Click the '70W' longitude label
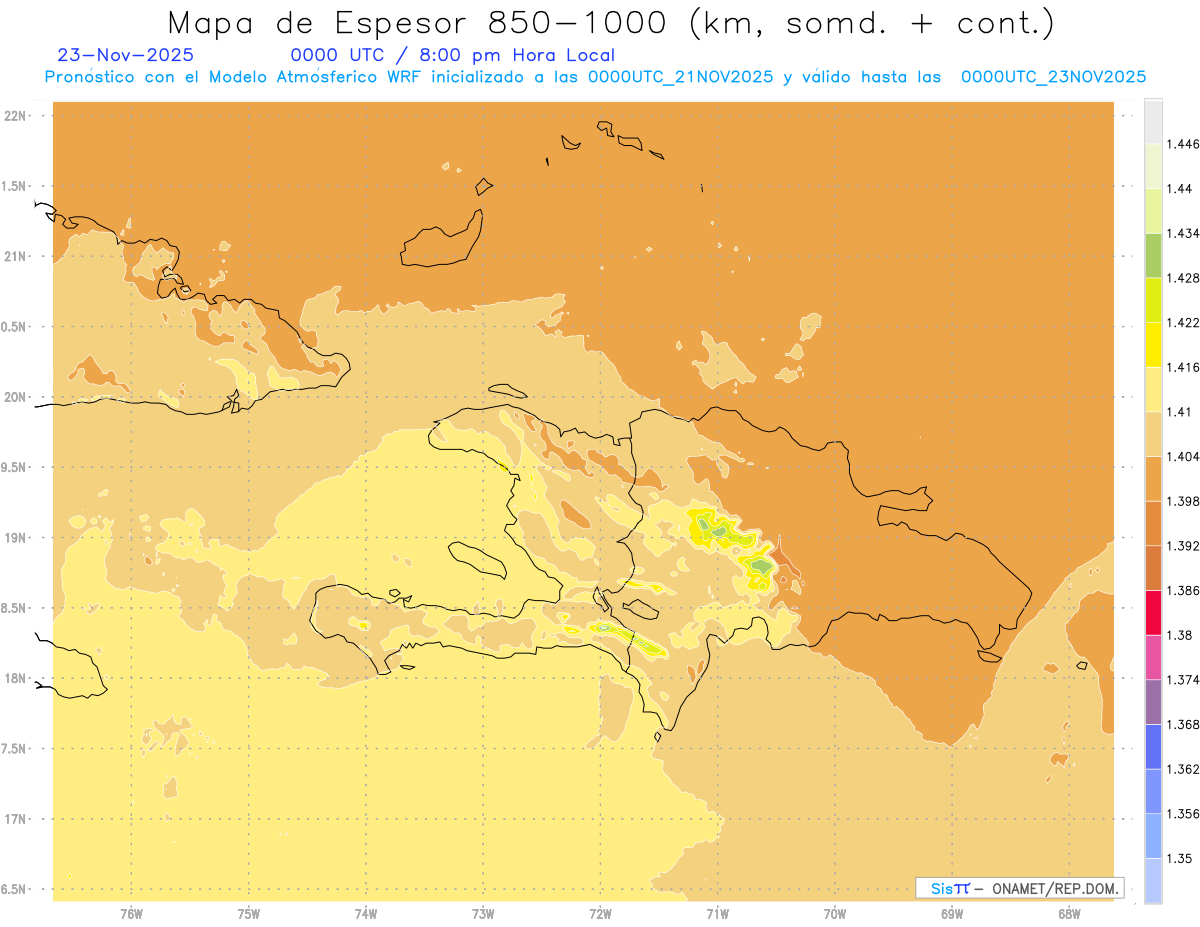Image resolution: width=1200 pixels, height=927 pixels. pyautogui.click(x=835, y=913)
